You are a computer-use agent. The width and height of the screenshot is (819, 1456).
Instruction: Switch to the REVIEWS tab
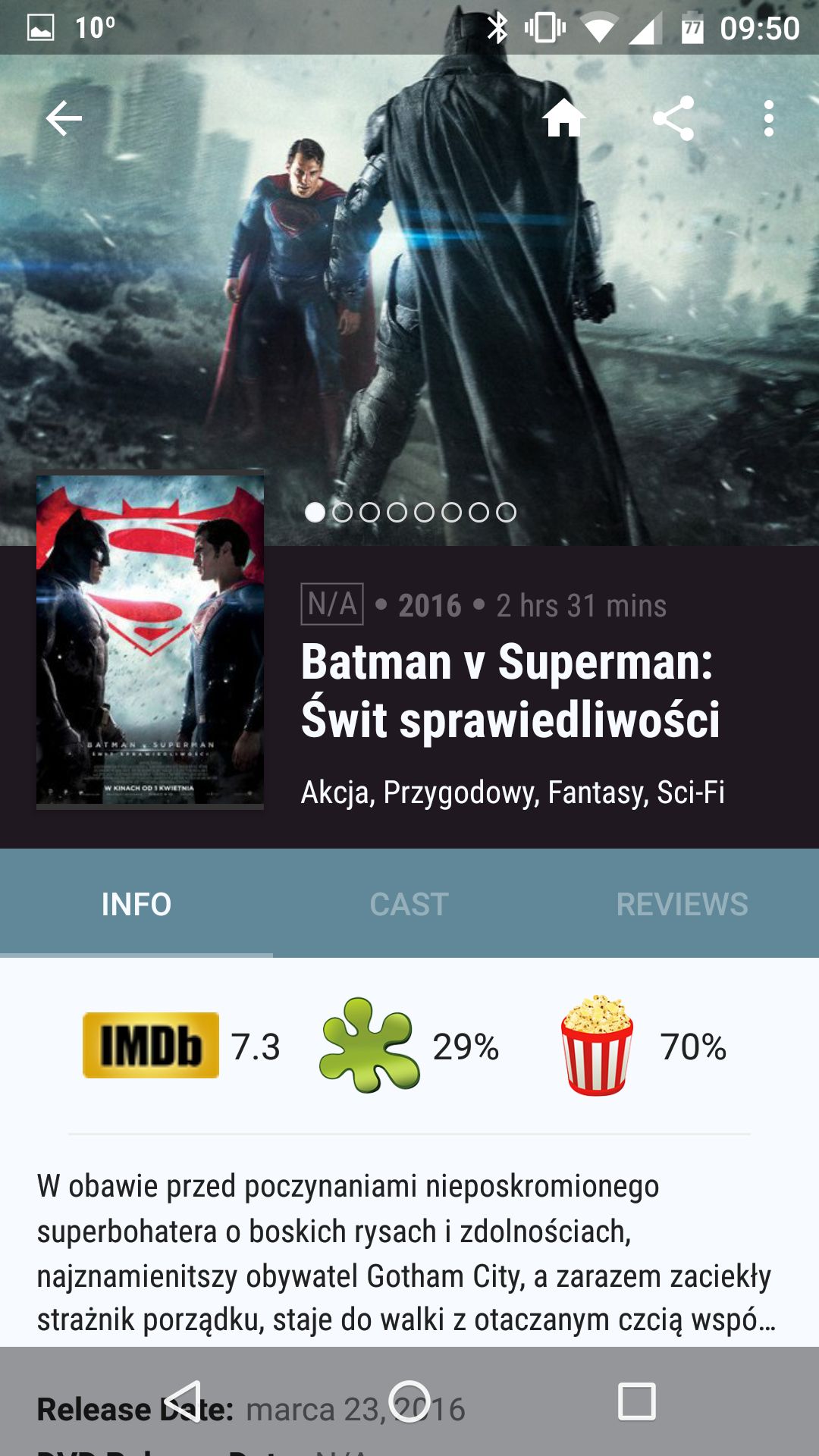(682, 904)
